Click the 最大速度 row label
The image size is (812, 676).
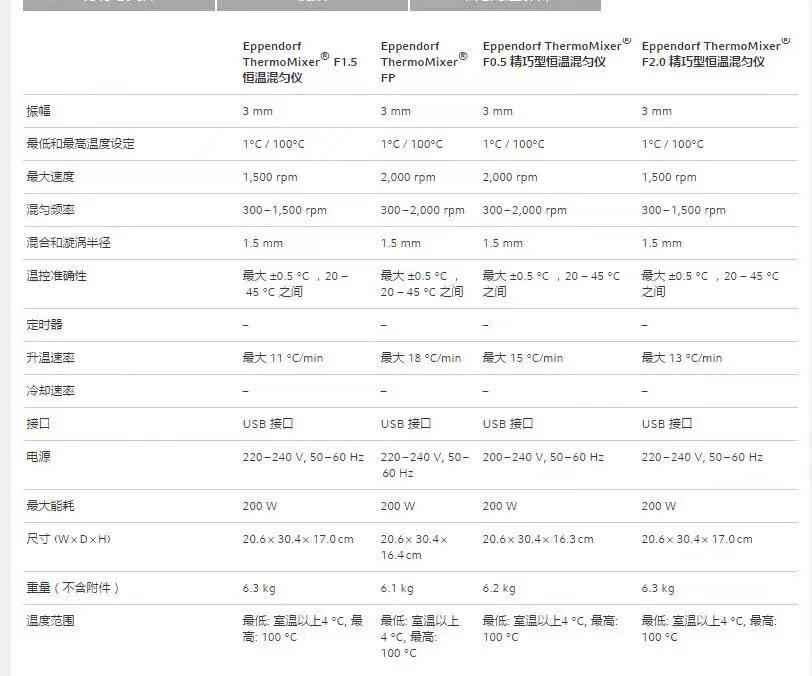point(50,177)
